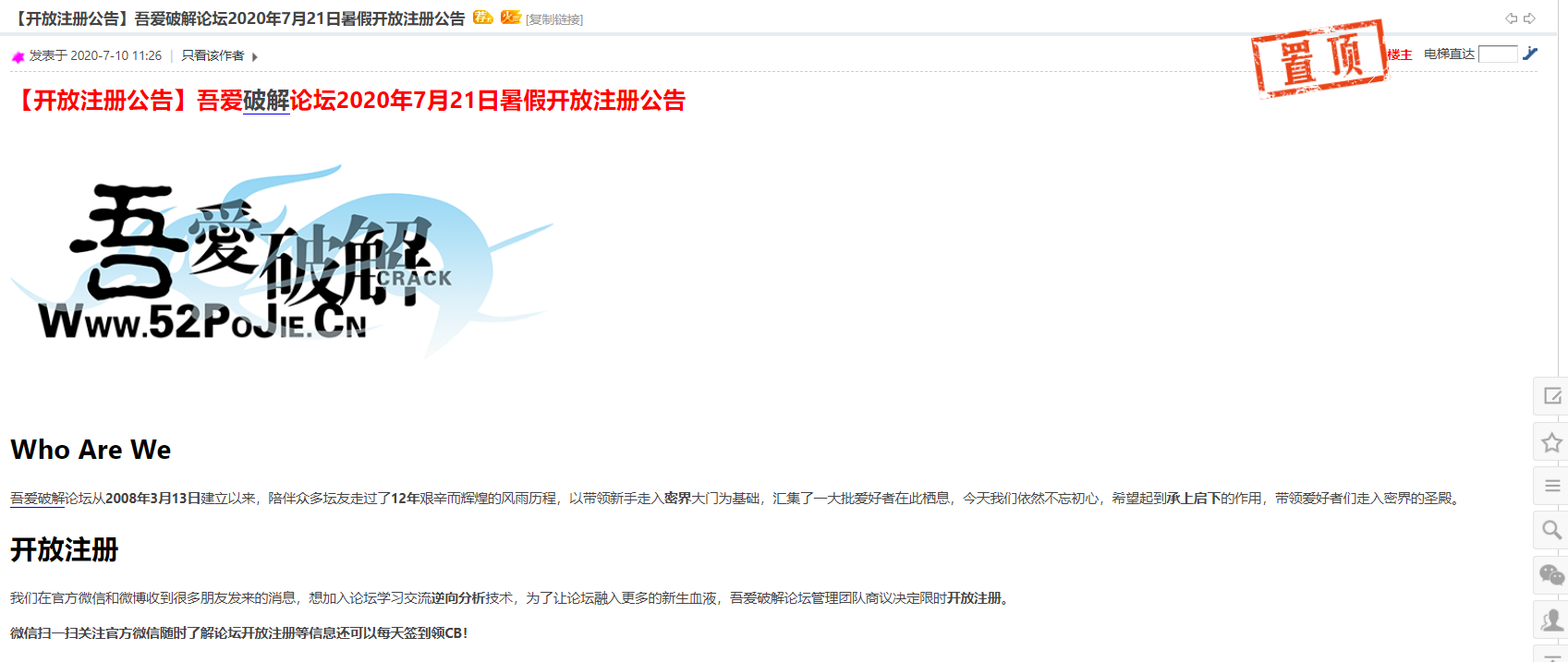Click the escalator jump-to-floor icon
The width and height of the screenshot is (1568, 662).
[1530, 54]
